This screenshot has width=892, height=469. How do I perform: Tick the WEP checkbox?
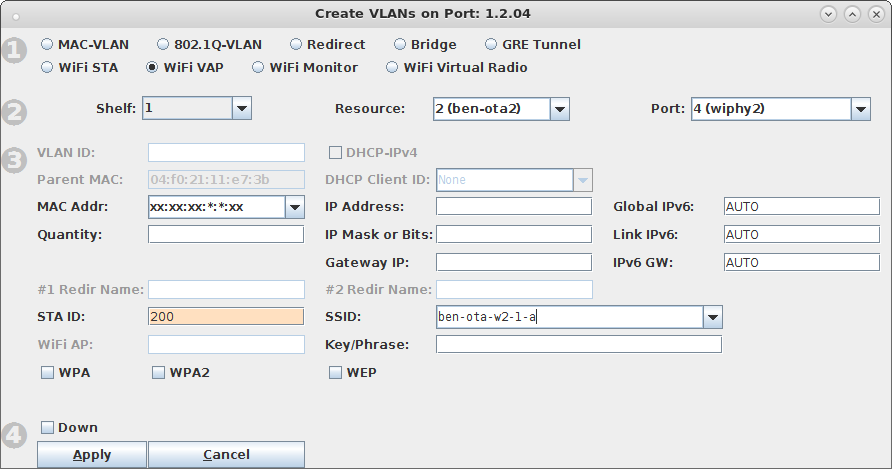[336, 373]
